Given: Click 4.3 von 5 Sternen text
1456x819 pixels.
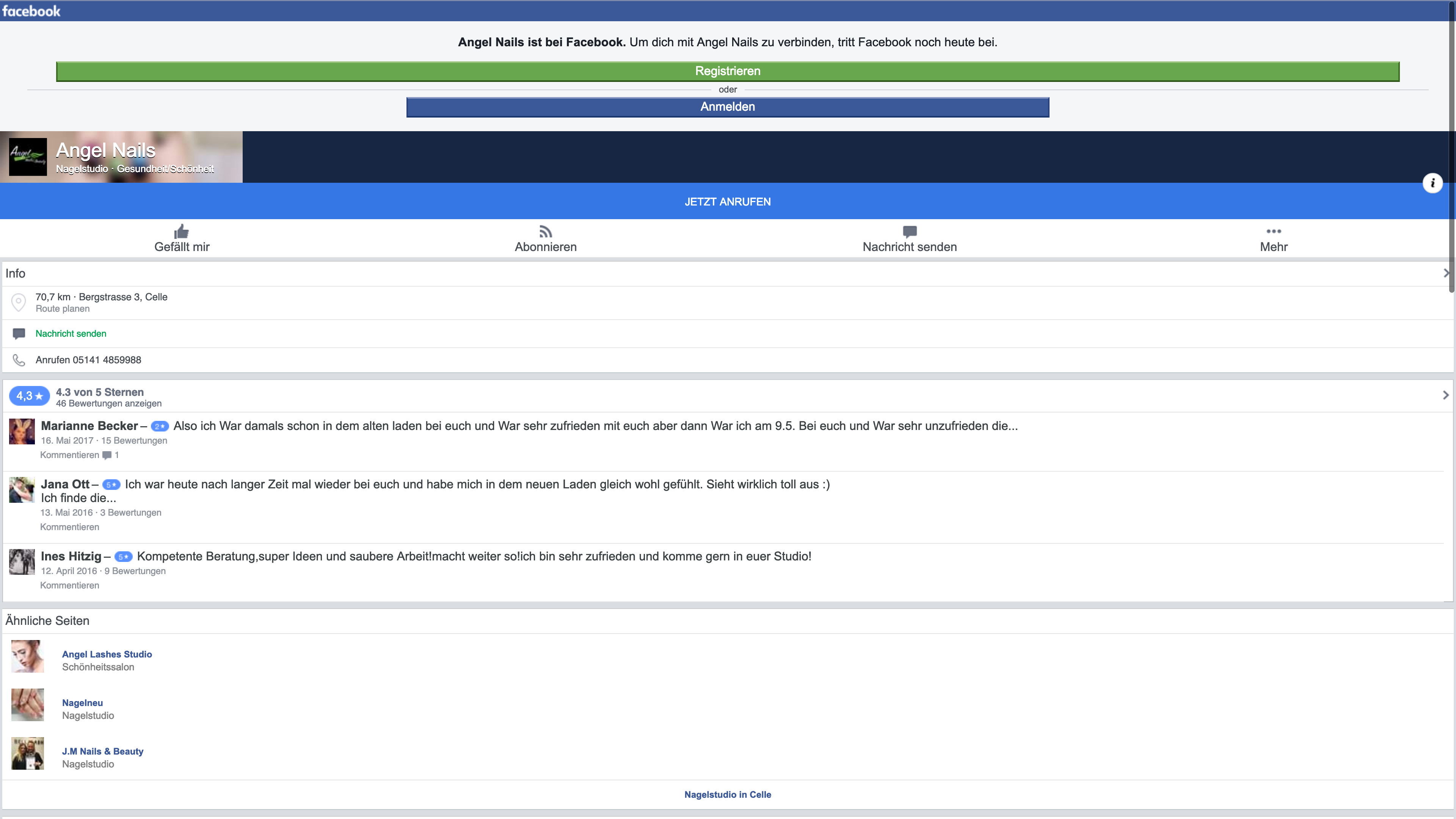Looking at the screenshot, I should pos(99,392).
